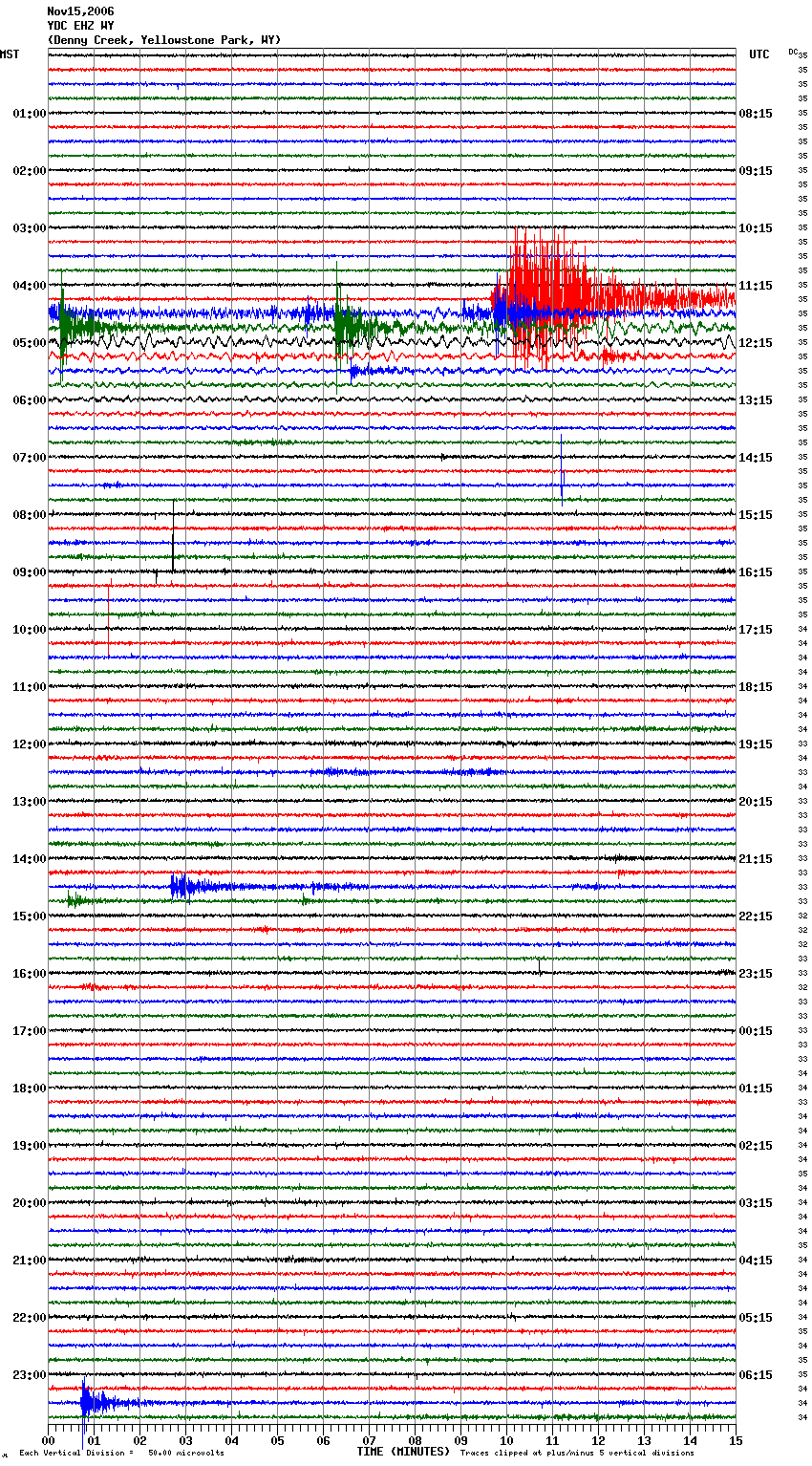
Task: Select the 04:00 MST row label
Action: (30, 286)
